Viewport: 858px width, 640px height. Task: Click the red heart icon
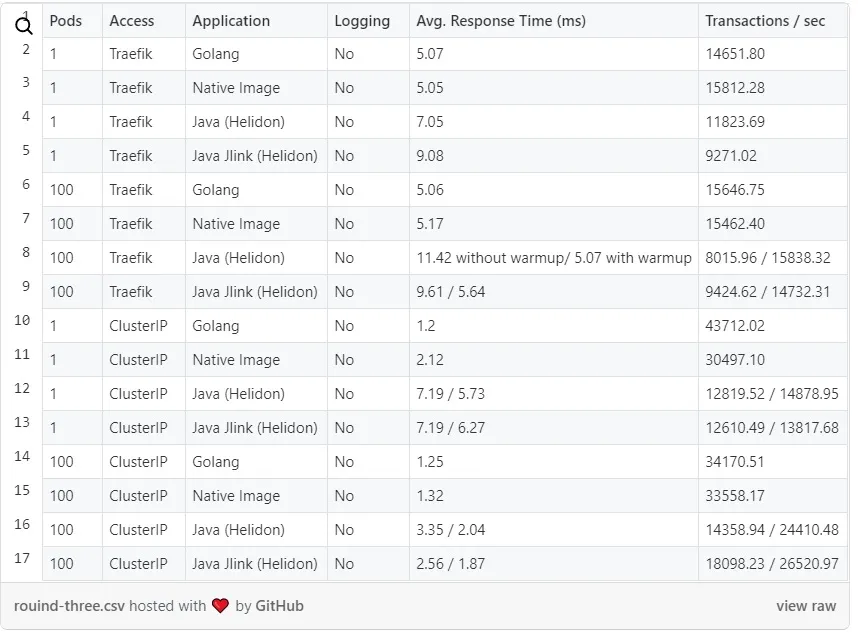coord(220,606)
